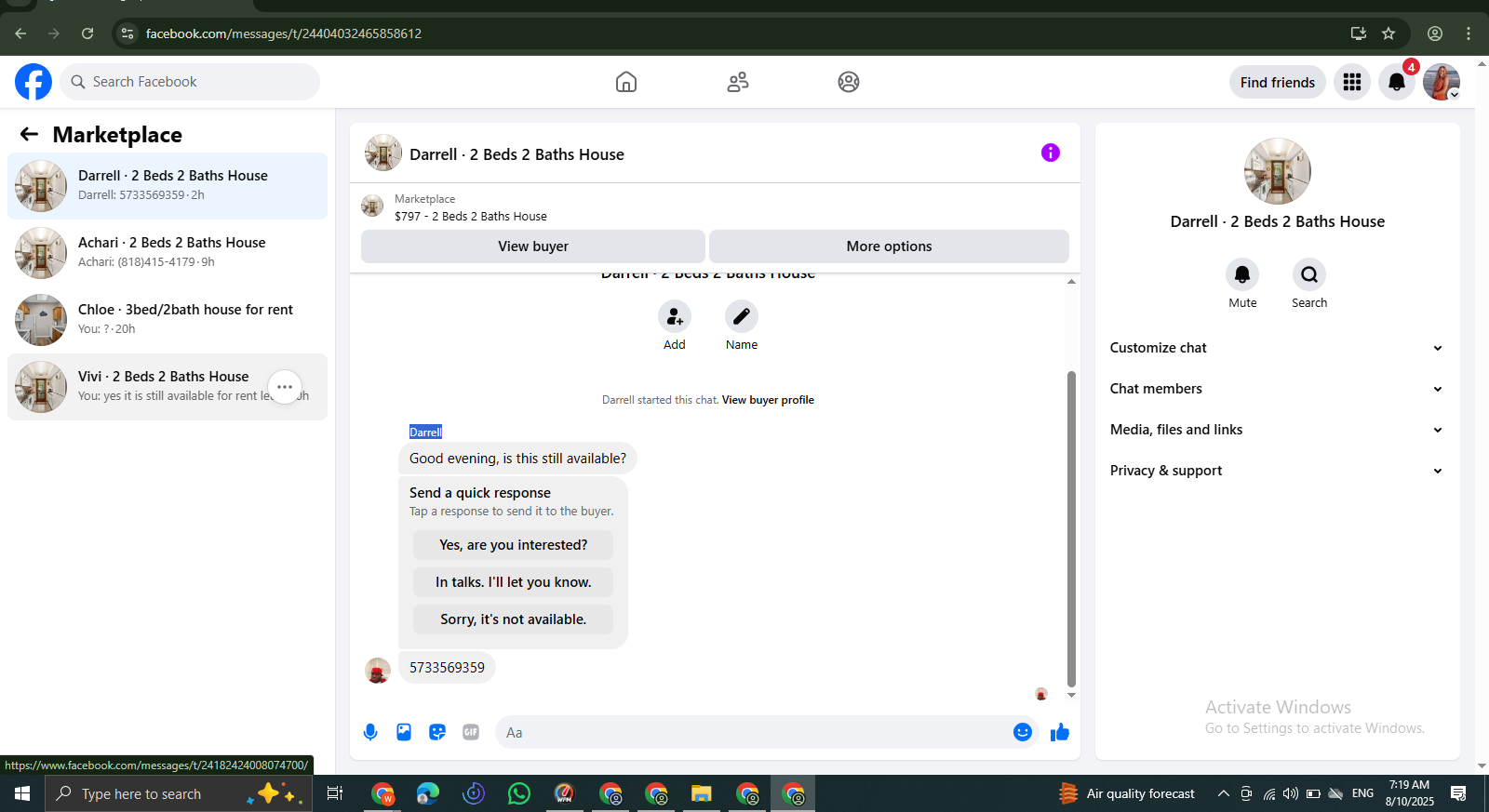
Task: Open the Achari 2 Beds 2 Baths House chat
Action: 168,253
